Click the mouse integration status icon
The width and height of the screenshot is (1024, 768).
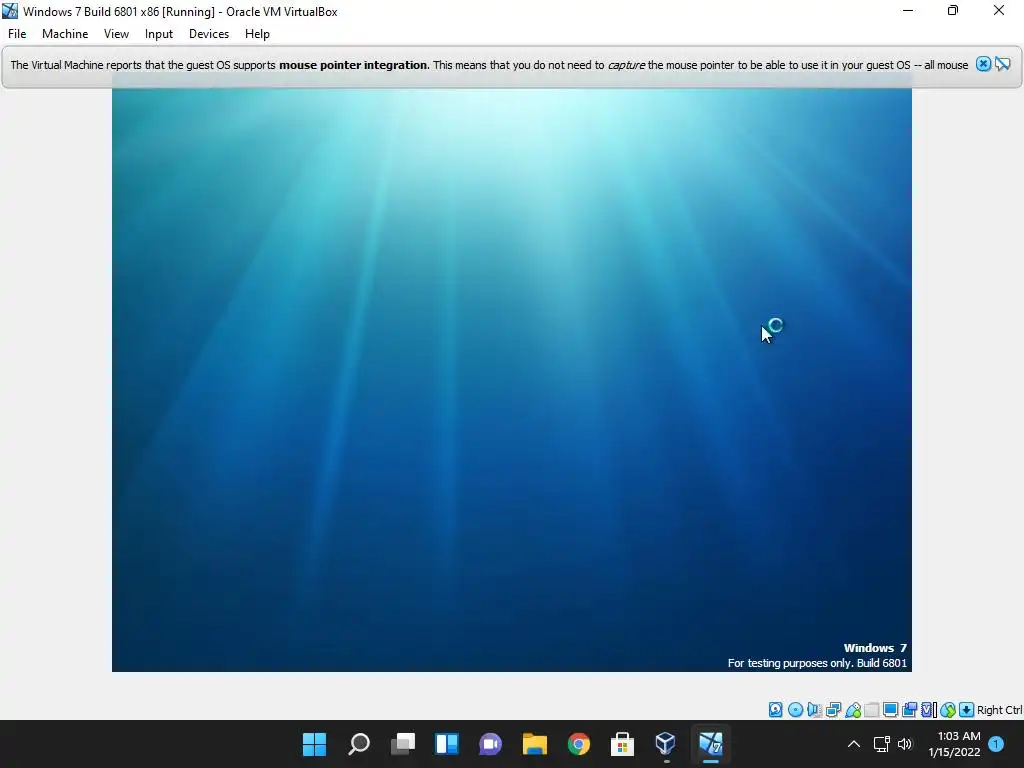(x=948, y=710)
